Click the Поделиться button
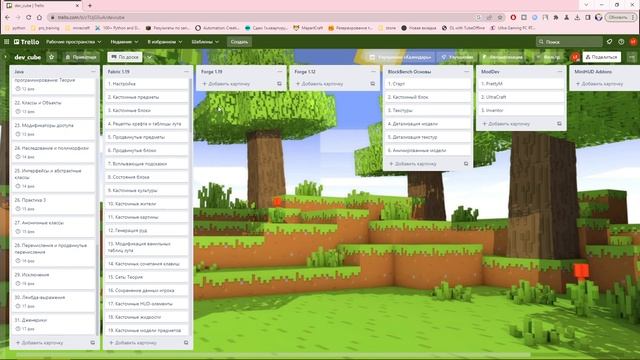Image resolution: width=640 pixels, height=360 pixels. click(x=602, y=57)
